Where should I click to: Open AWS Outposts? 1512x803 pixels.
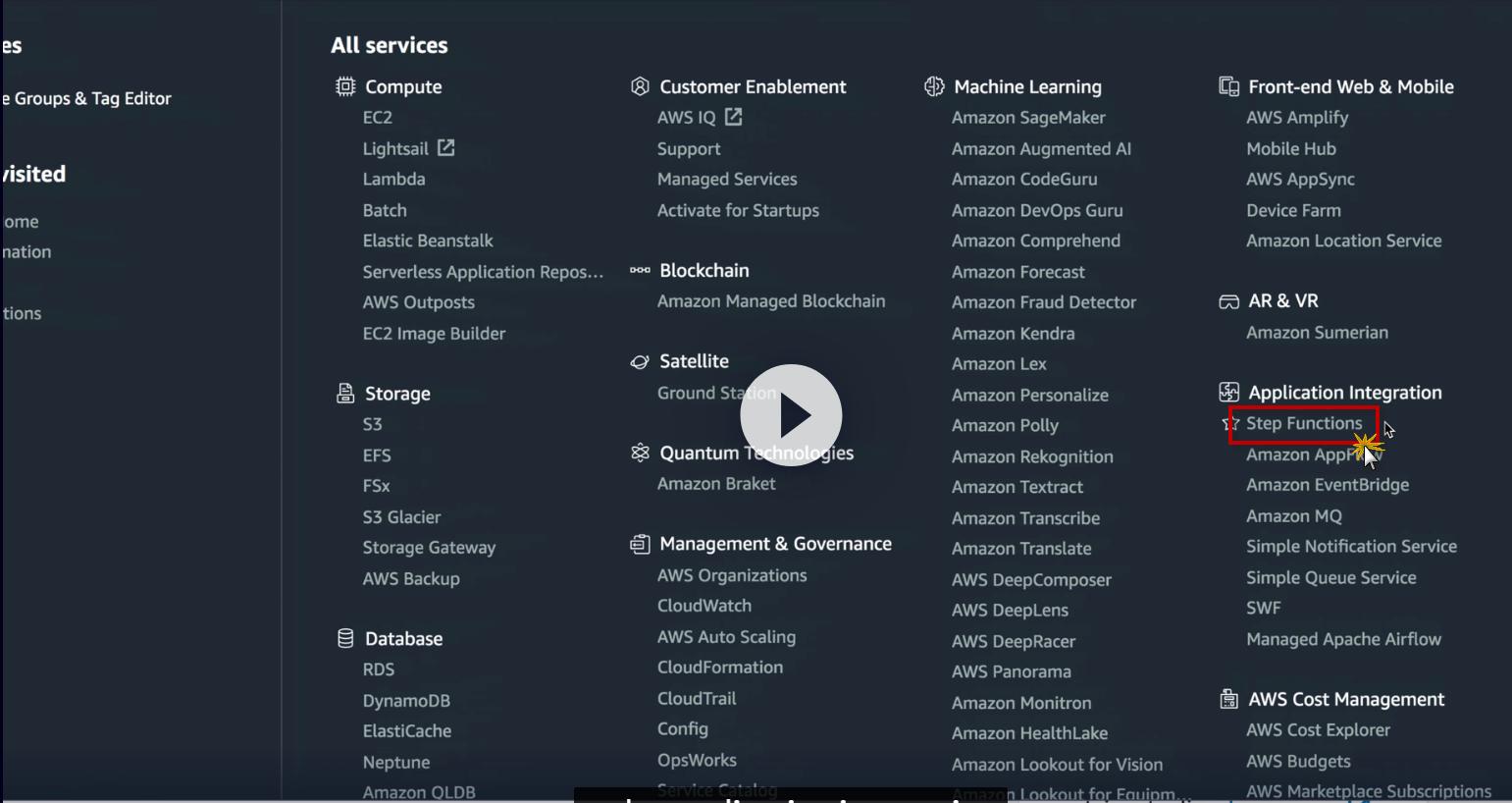point(419,302)
